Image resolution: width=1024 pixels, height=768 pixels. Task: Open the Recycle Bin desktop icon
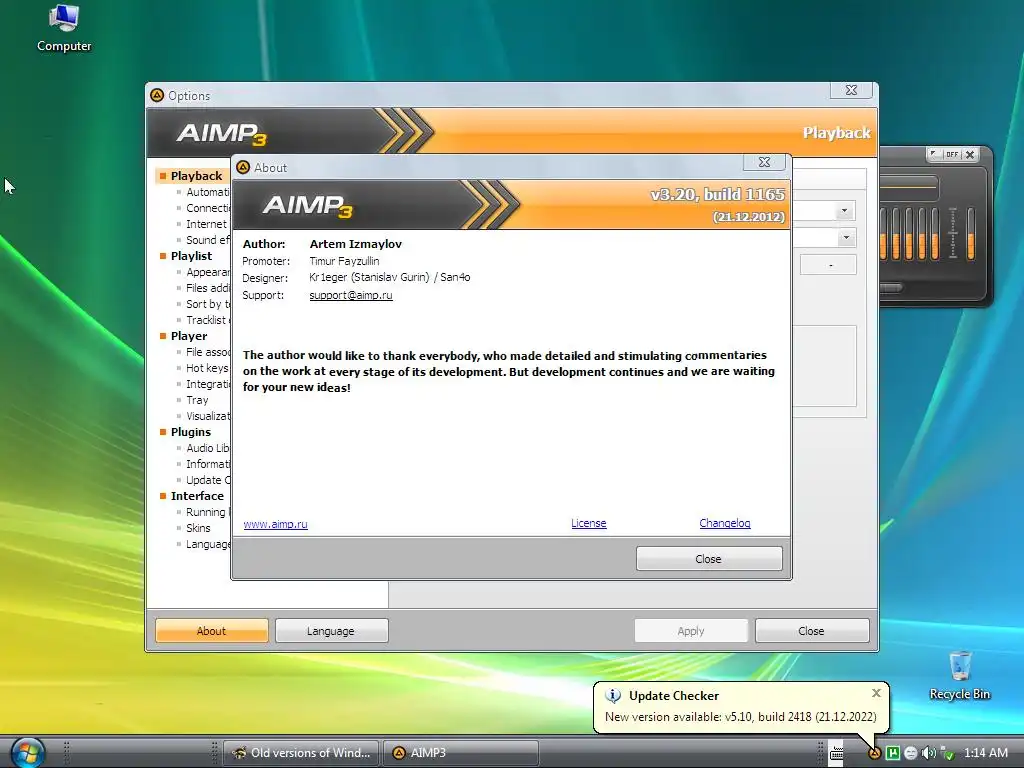point(959,676)
